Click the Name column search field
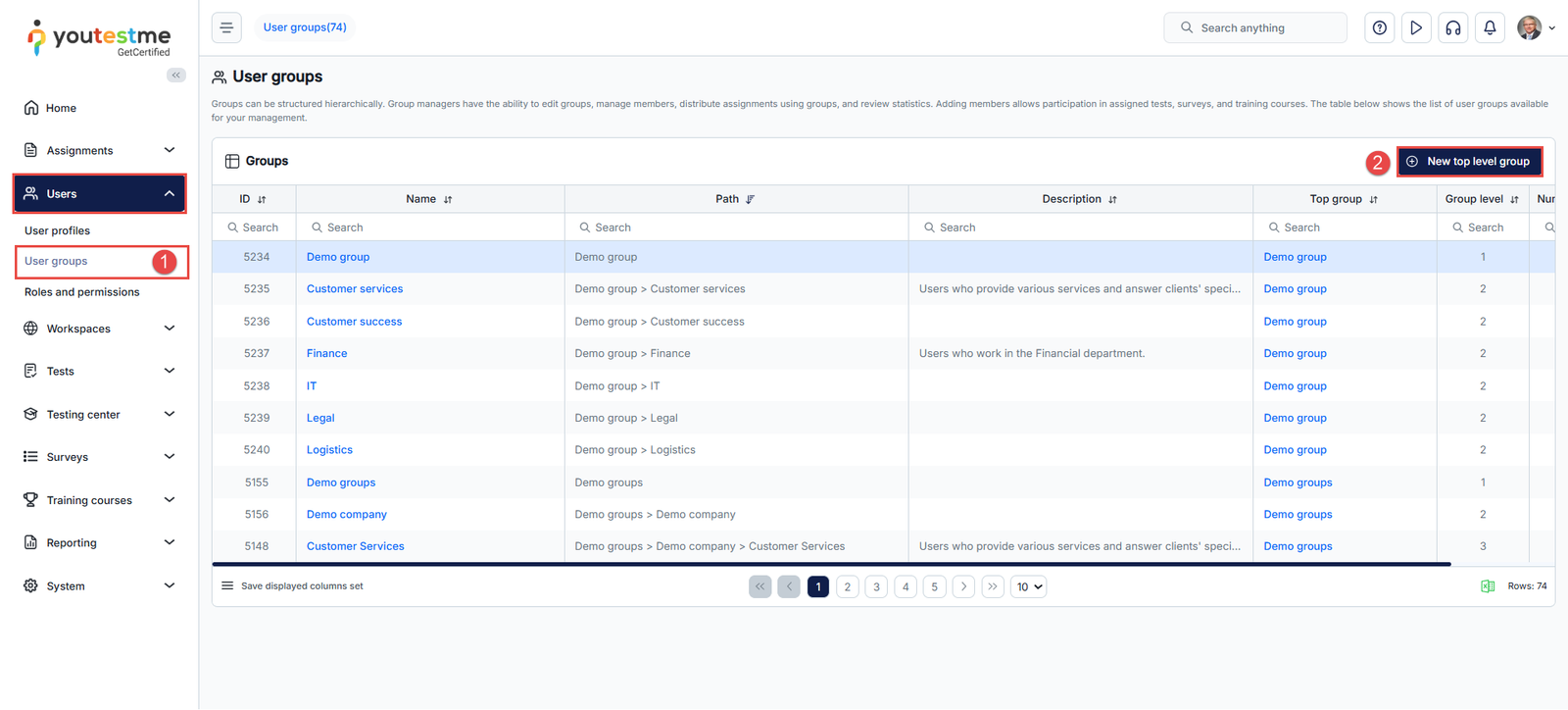 431,228
